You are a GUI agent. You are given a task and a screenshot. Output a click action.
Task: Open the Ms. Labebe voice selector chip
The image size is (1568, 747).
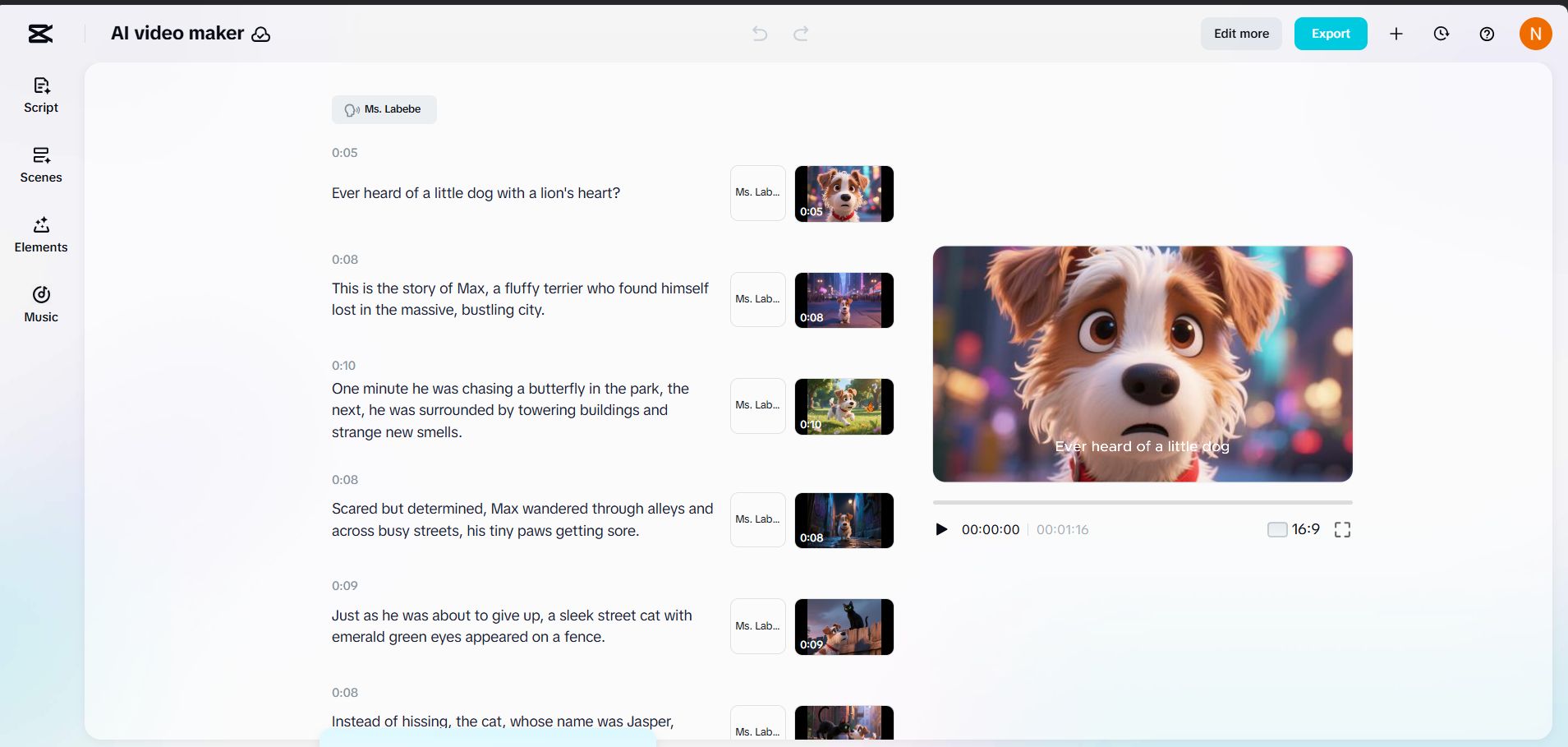(384, 109)
